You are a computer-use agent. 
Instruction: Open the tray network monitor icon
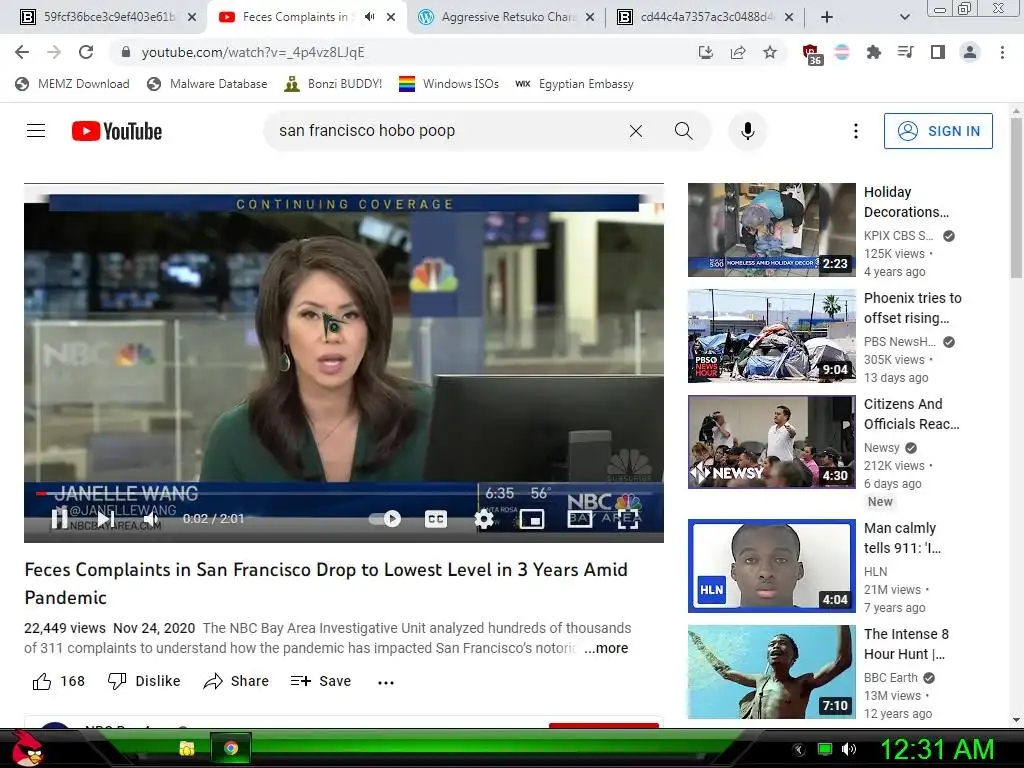(825, 749)
